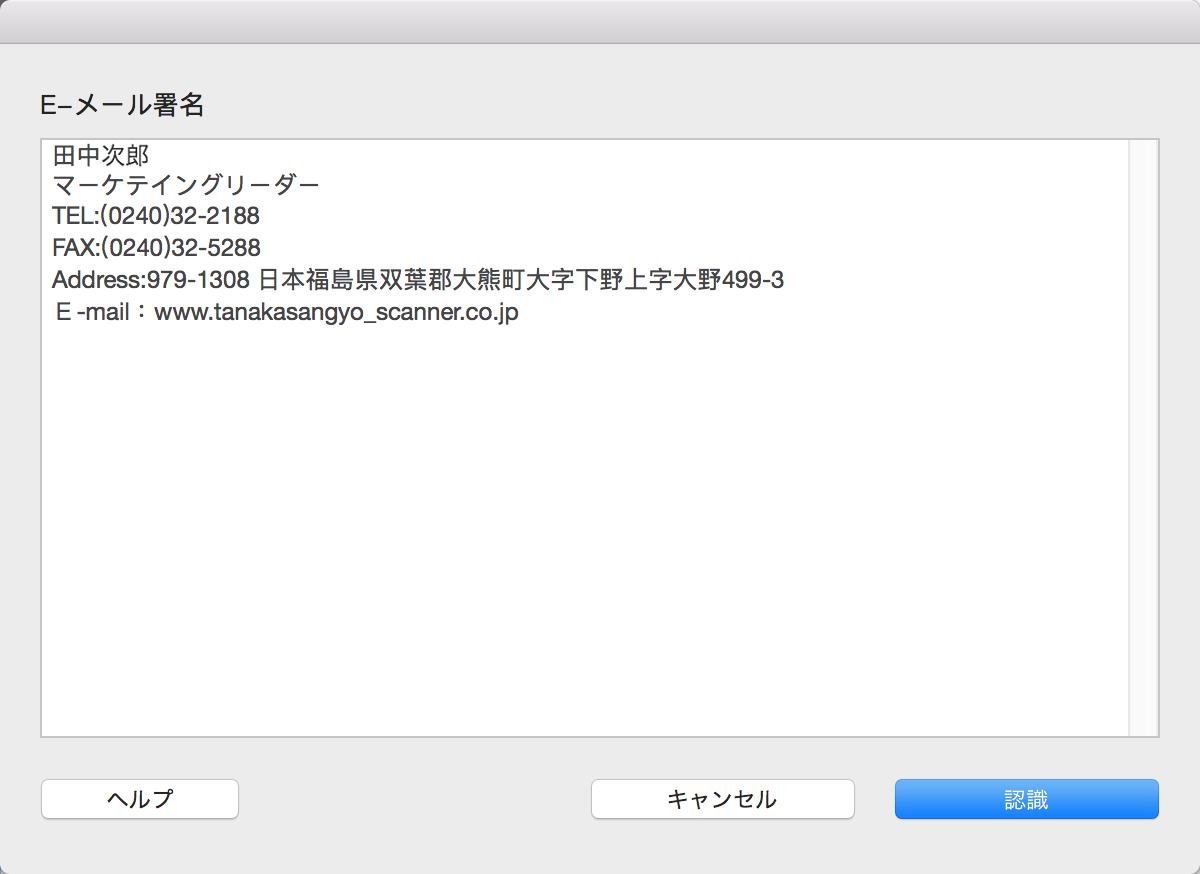Place cursor in マーケテイングリーダー job title
This screenshot has width=1200, height=874.
(x=185, y=185)
